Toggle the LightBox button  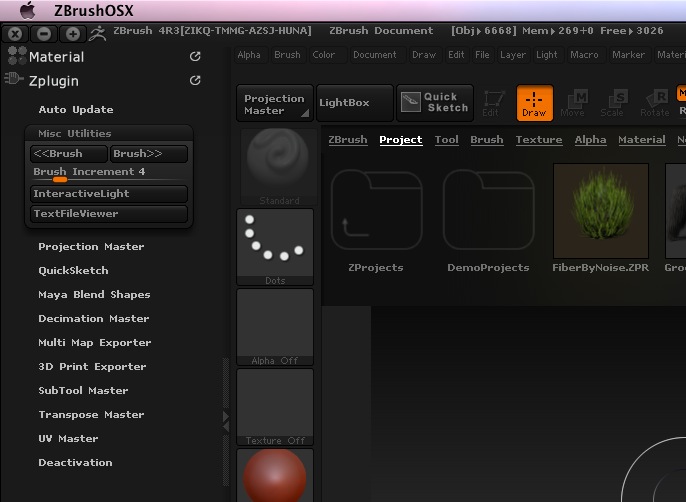point(355,103)
